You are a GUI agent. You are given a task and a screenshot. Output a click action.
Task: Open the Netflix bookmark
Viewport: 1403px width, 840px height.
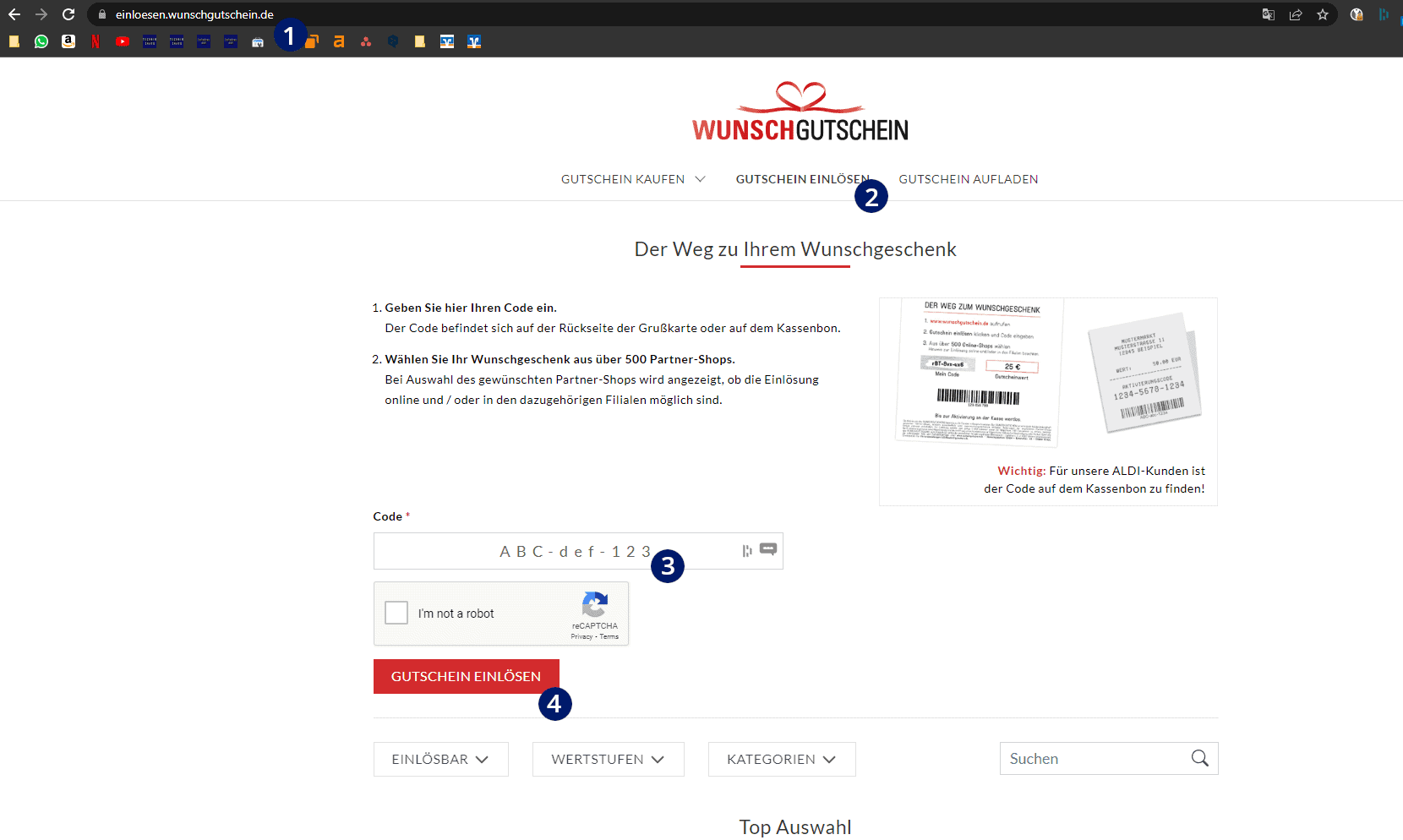point(96,41)
